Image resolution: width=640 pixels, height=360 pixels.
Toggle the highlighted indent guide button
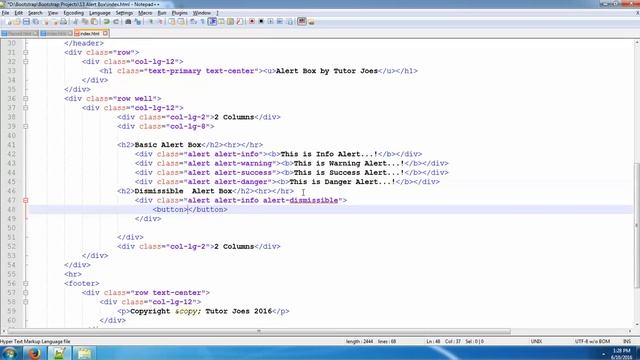[x=212, y=22]
